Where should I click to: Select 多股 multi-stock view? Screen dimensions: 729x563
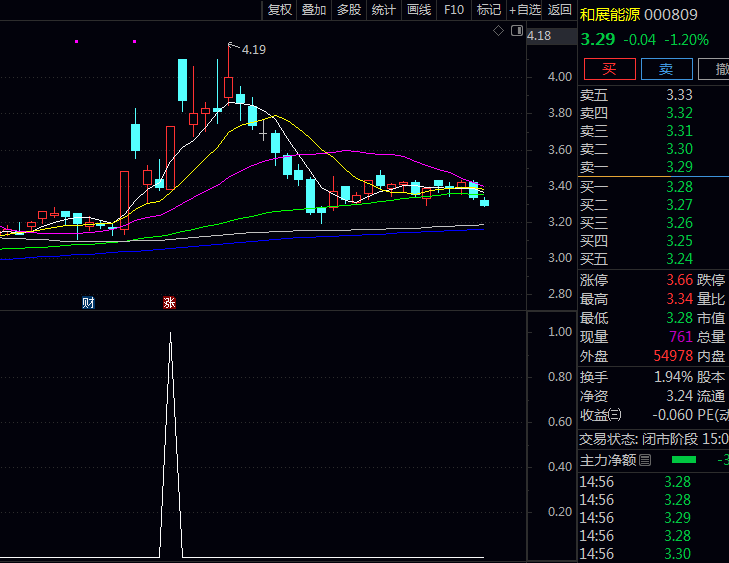[x=348, y=10]
